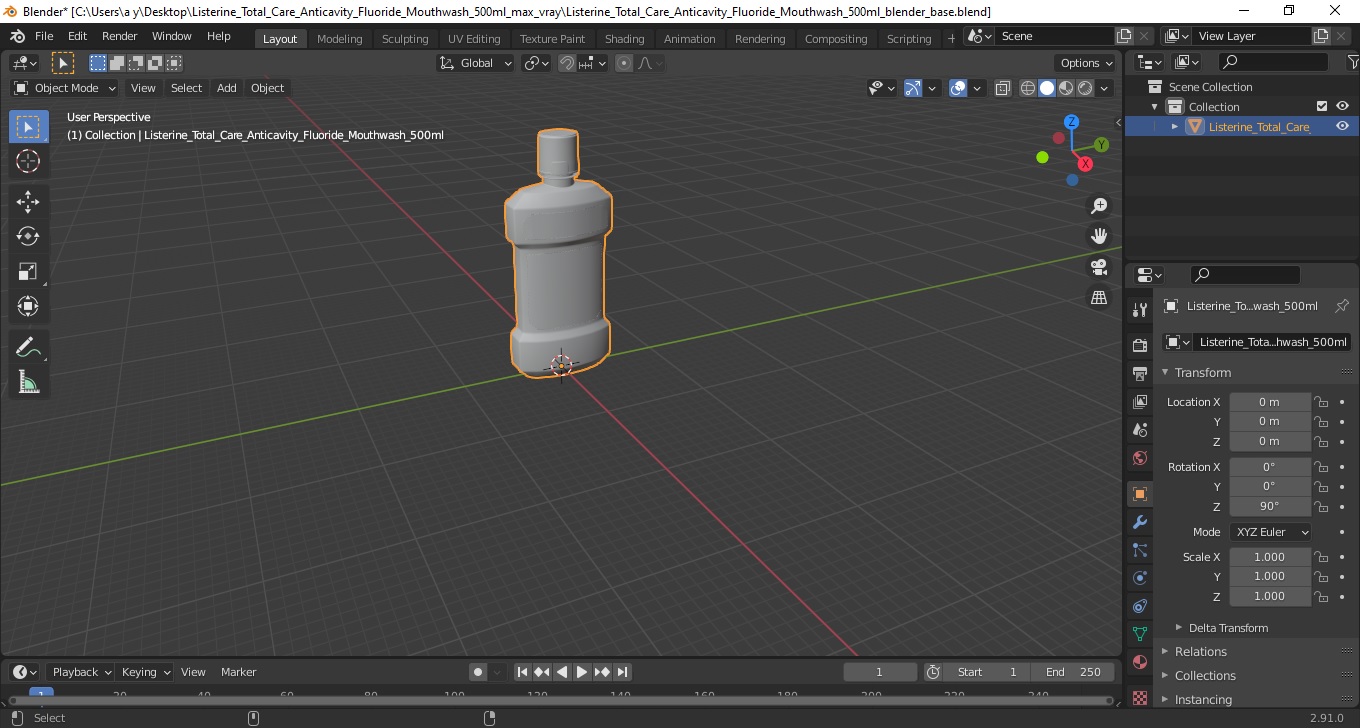The width and height of the screenshot is (1360, 728).
Task: Open Output properties tab
Action: pos(1139,374)
